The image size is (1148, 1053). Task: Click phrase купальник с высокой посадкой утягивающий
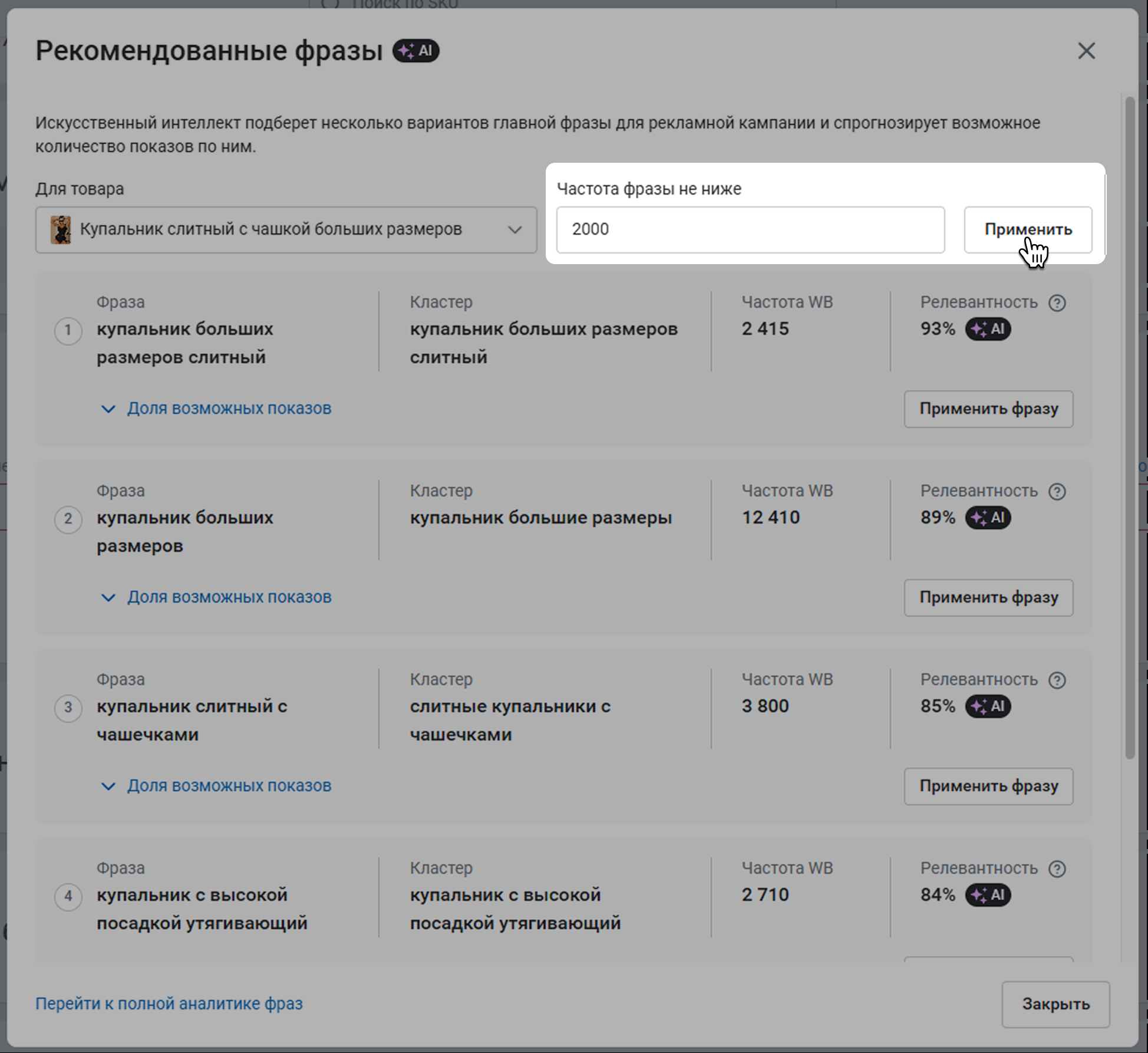pos(202,909)
